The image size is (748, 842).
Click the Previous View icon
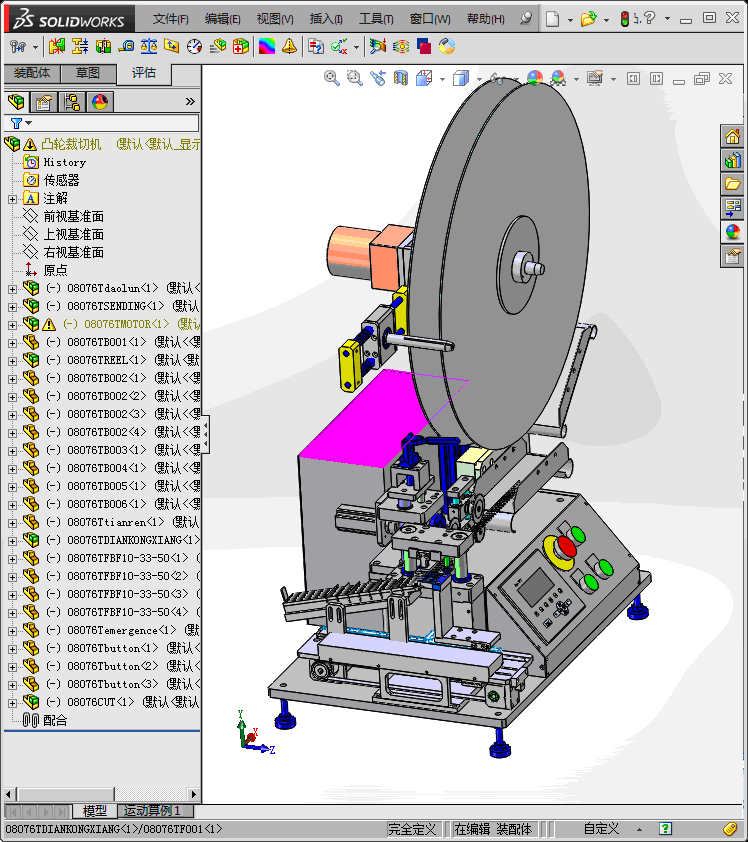[378, 78]
